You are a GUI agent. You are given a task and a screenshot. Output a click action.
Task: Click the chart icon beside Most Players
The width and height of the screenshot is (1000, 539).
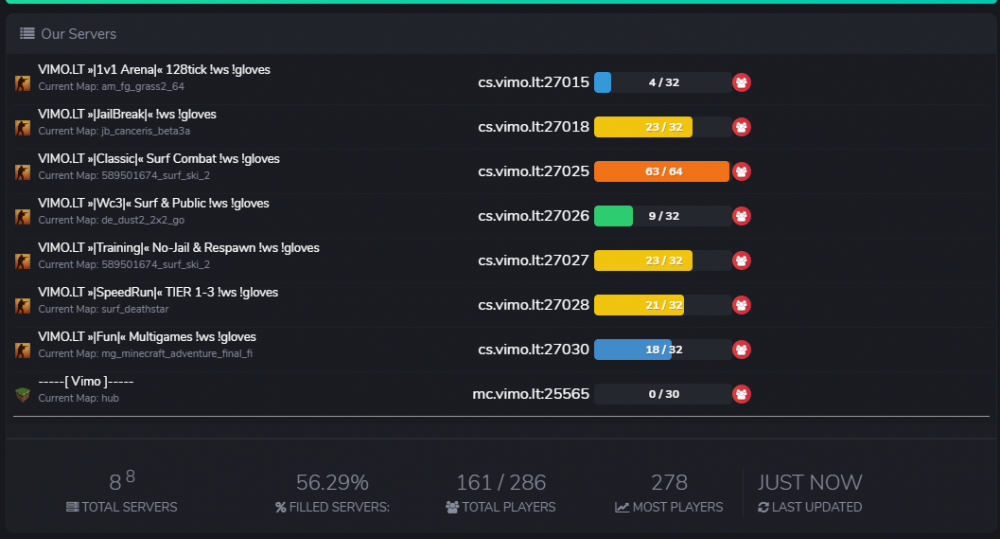[622, 507]
